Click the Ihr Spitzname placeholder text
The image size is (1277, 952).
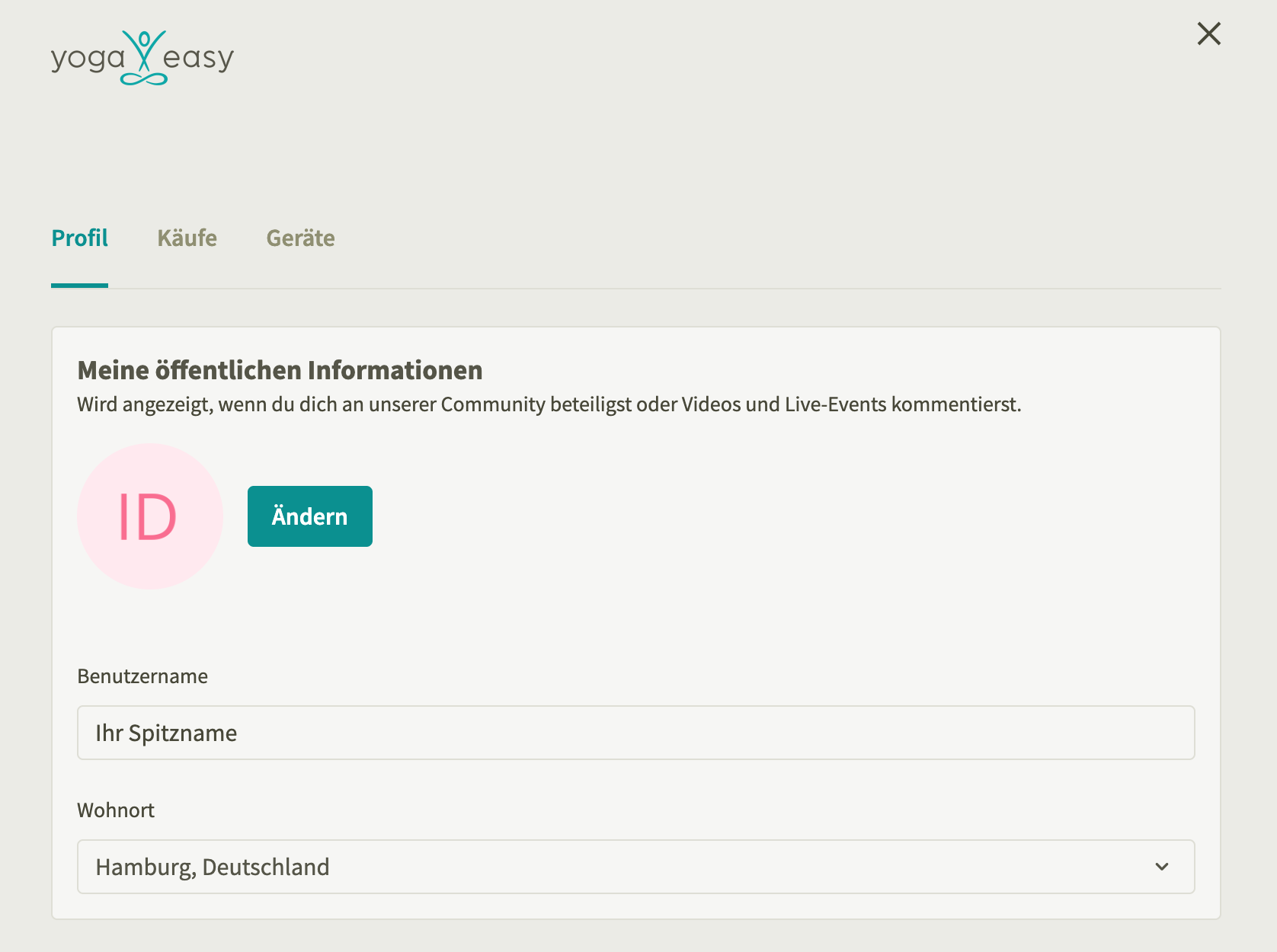point(166,733)
